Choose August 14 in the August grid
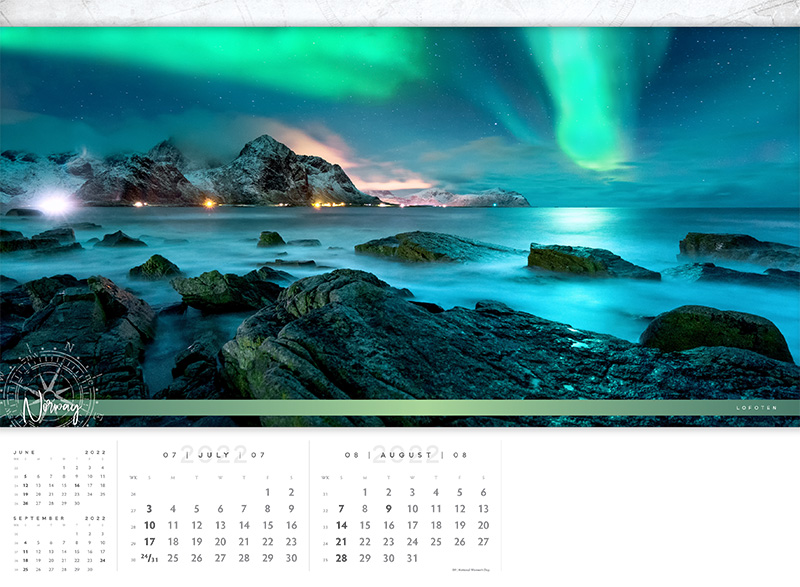 [341, 525]
